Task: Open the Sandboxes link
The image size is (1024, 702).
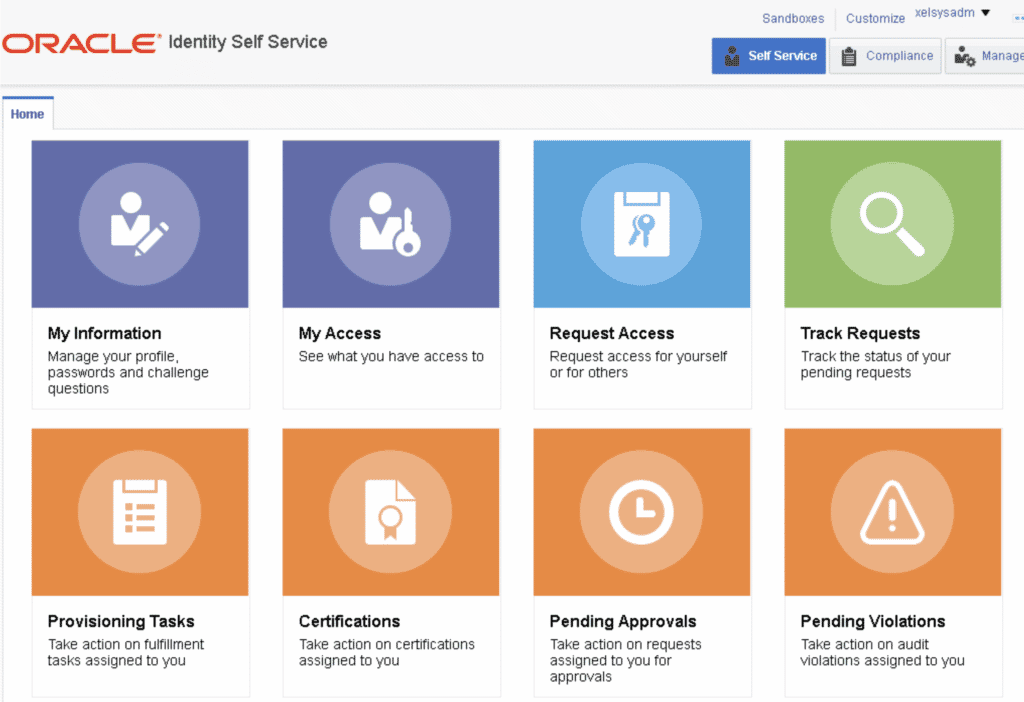Action: coord(792,18)
